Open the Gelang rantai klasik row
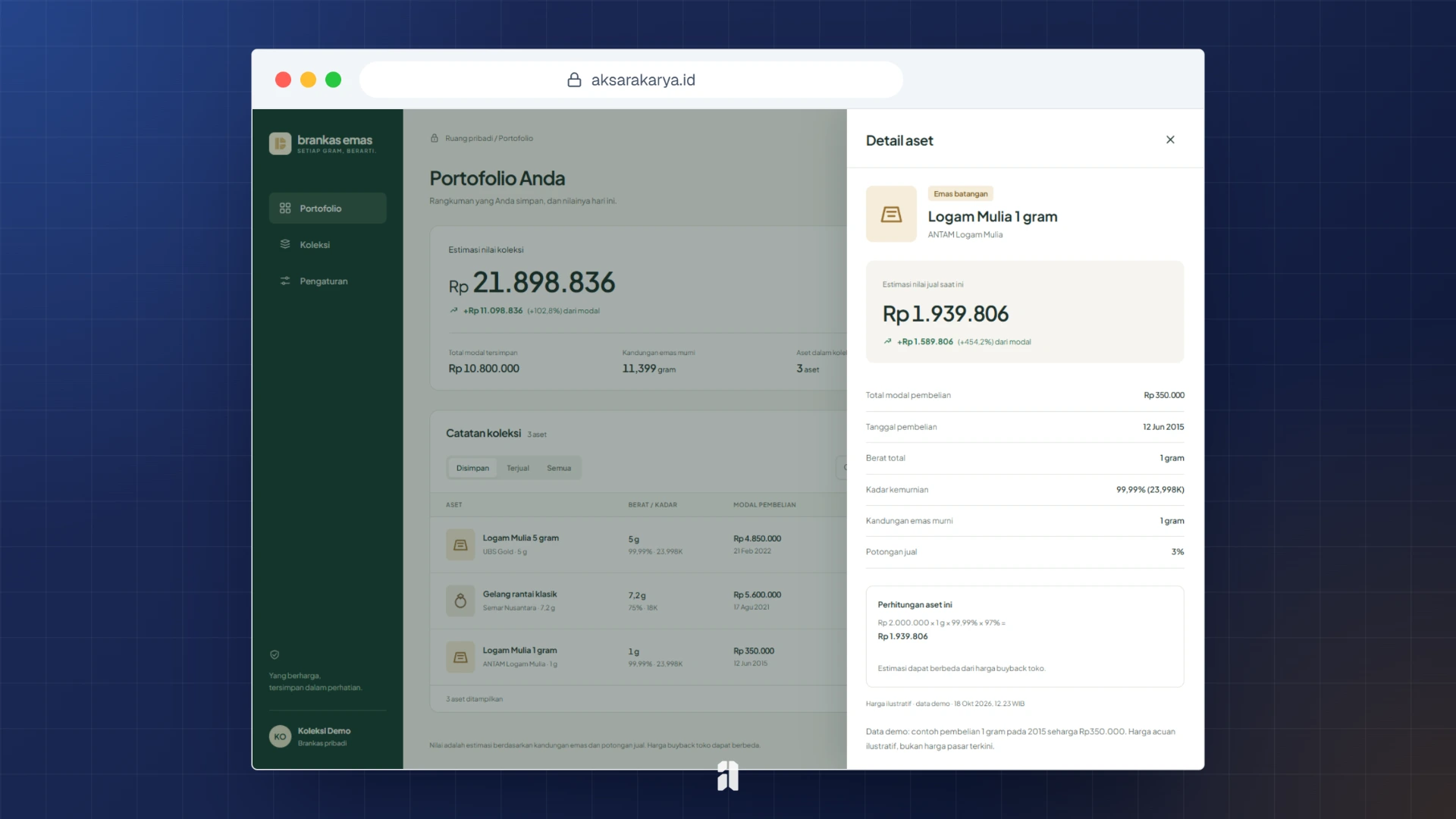The image size is (1456, 819). click(638, 601)
